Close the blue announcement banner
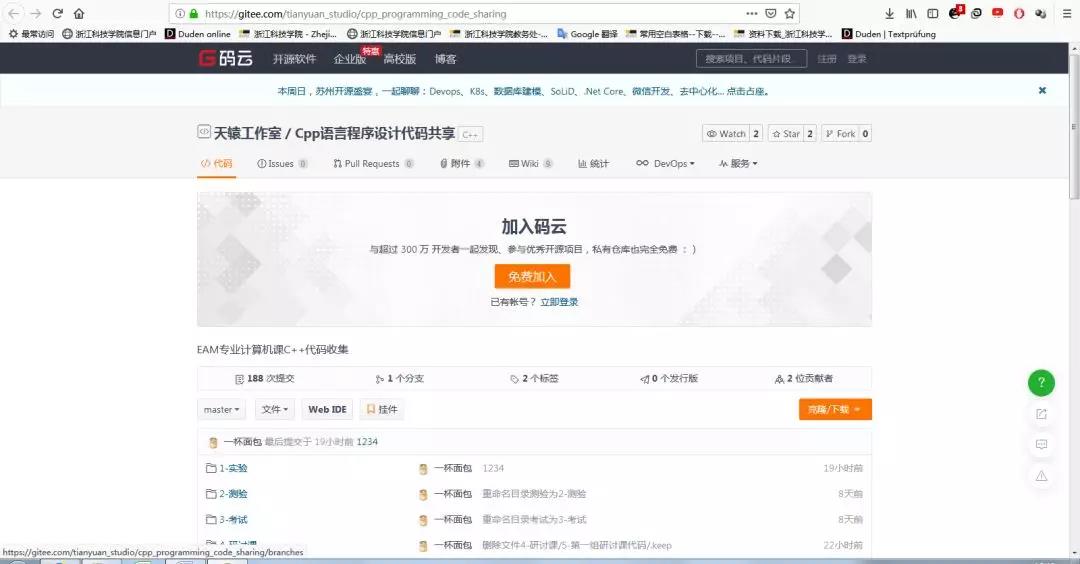Screen dimensions: 1080x564 [x=1042, y=90]
